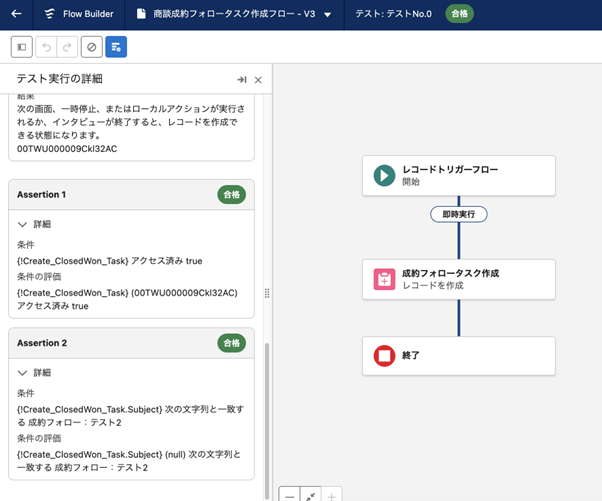602x501 pixels.
Task: Click the blue test details toolbar button
Action: (x=116, y=47)
